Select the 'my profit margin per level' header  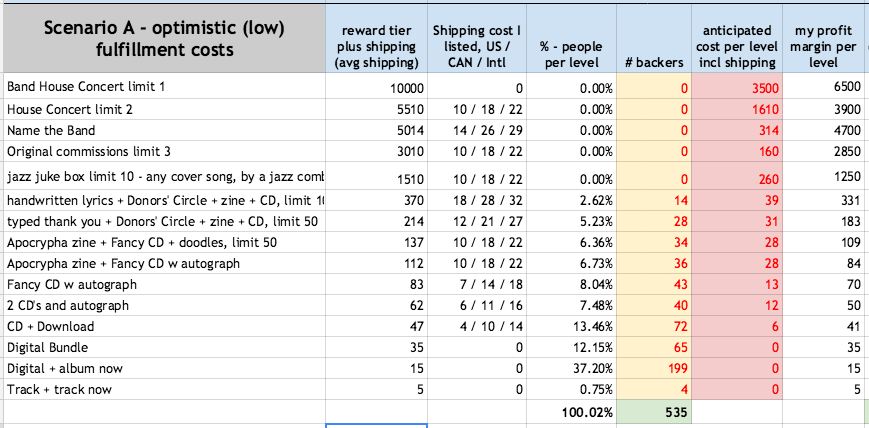825,45
